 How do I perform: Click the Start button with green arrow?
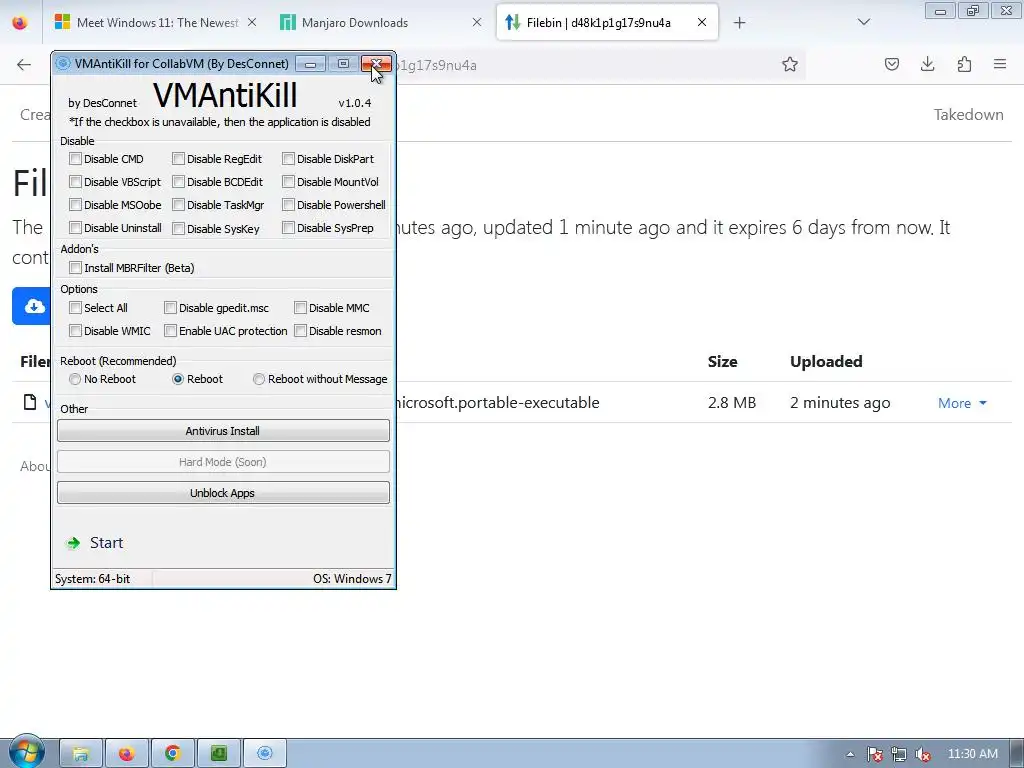(95, 543)
